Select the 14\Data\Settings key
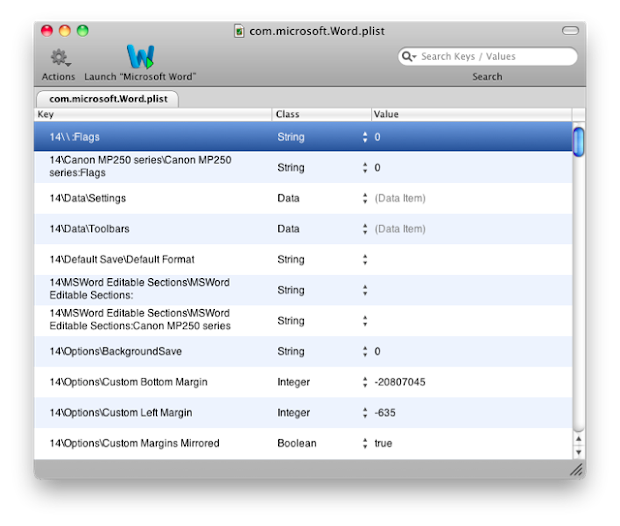Viewport: 620px width, 526px height. (87, 198)
